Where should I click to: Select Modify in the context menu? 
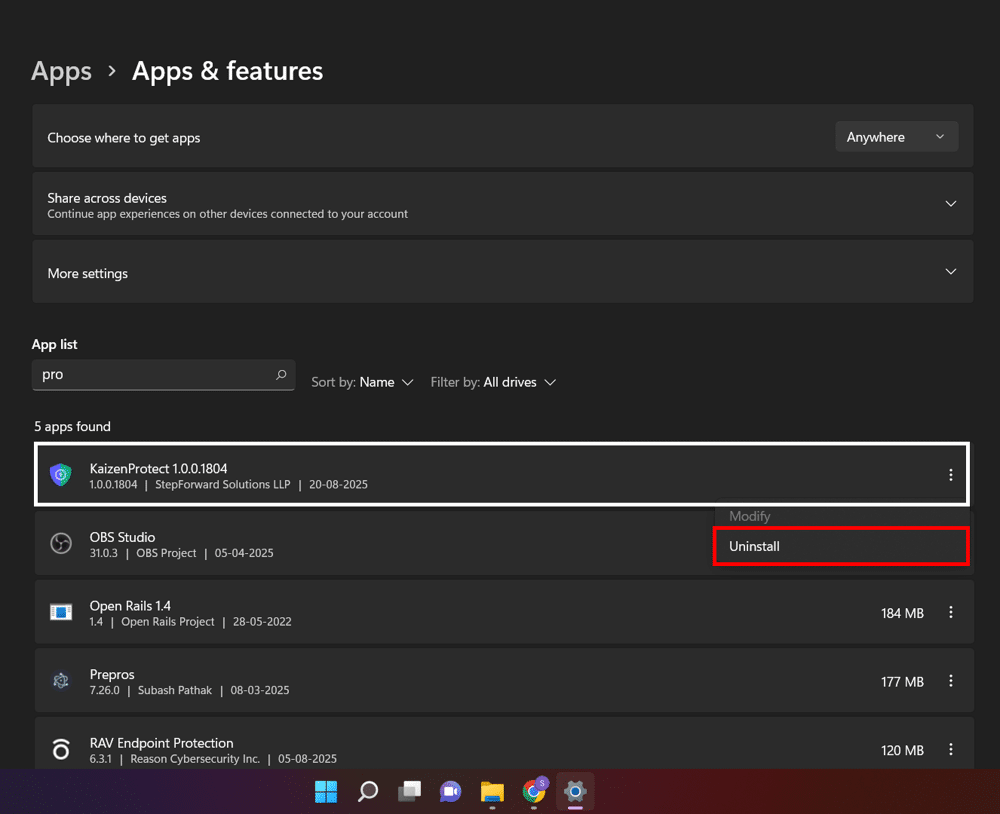point(750,516)
